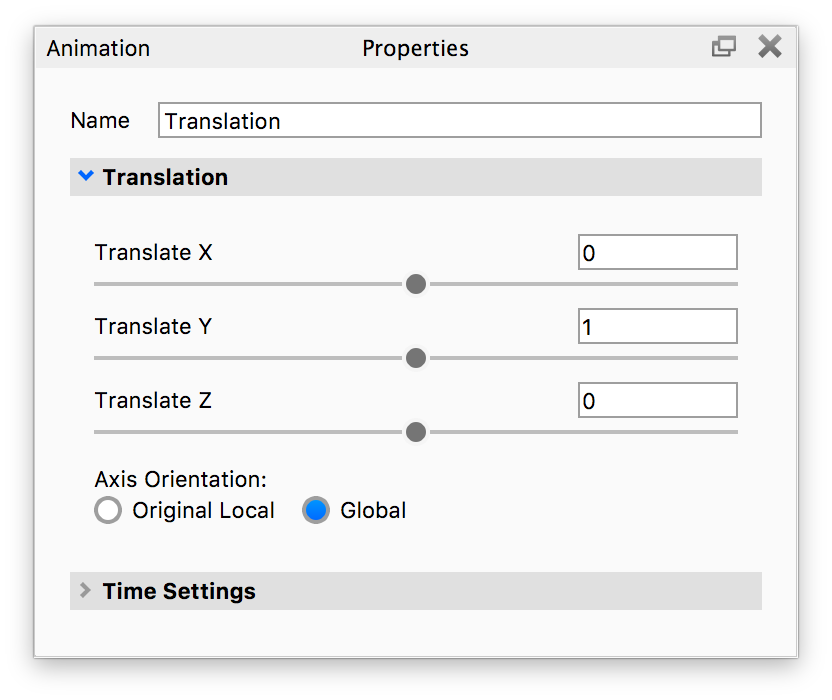Click the Translation section header text
832x700 pixels.
point(165,177)
